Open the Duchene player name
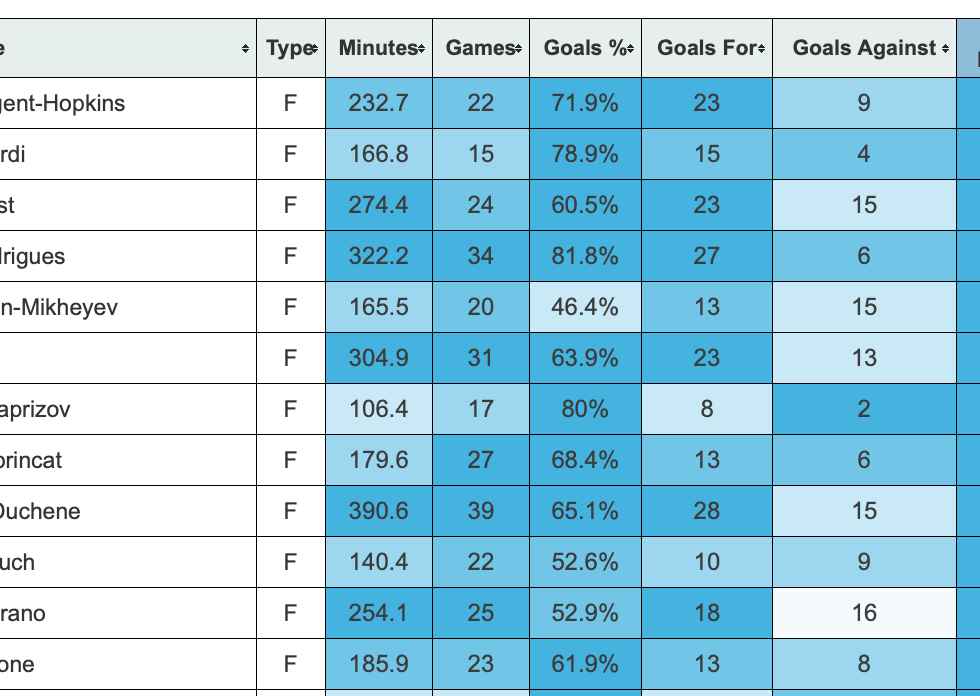 click(40, 511)
